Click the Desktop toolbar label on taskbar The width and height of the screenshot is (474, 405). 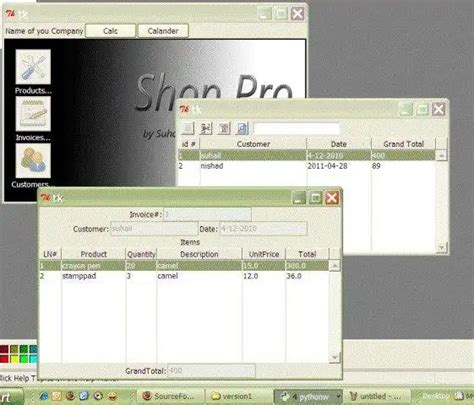[435, 396]
